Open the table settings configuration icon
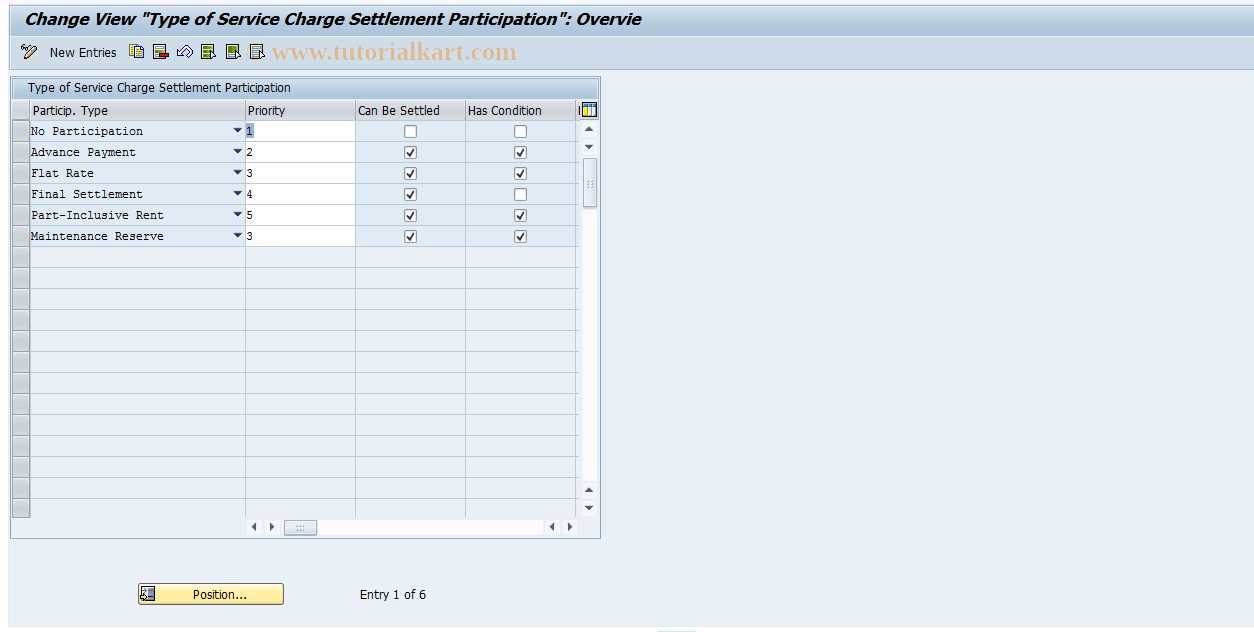1254x632 pixels. (x=588, y=110)
